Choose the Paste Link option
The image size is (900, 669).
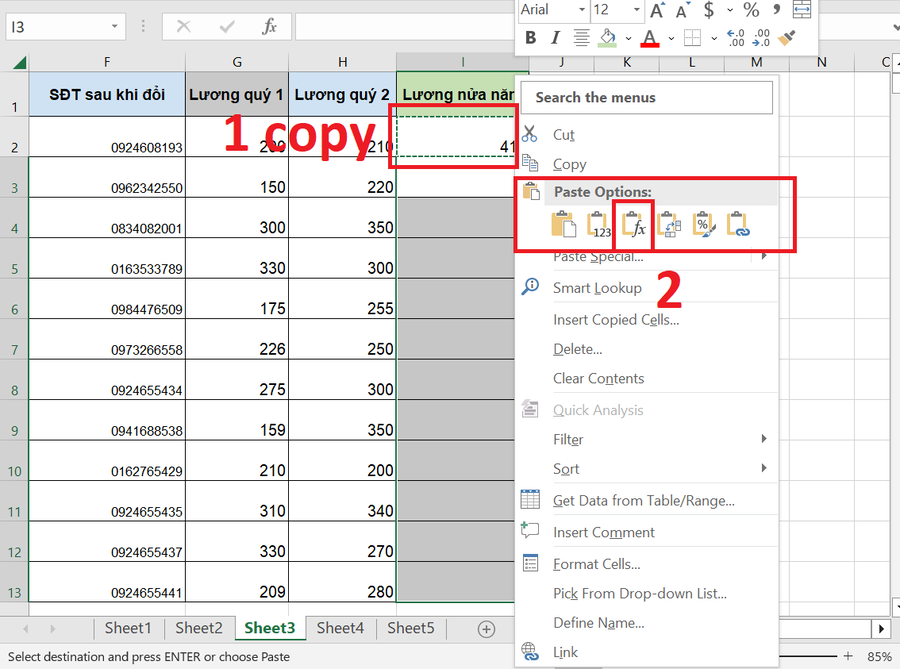pos(738,224)
